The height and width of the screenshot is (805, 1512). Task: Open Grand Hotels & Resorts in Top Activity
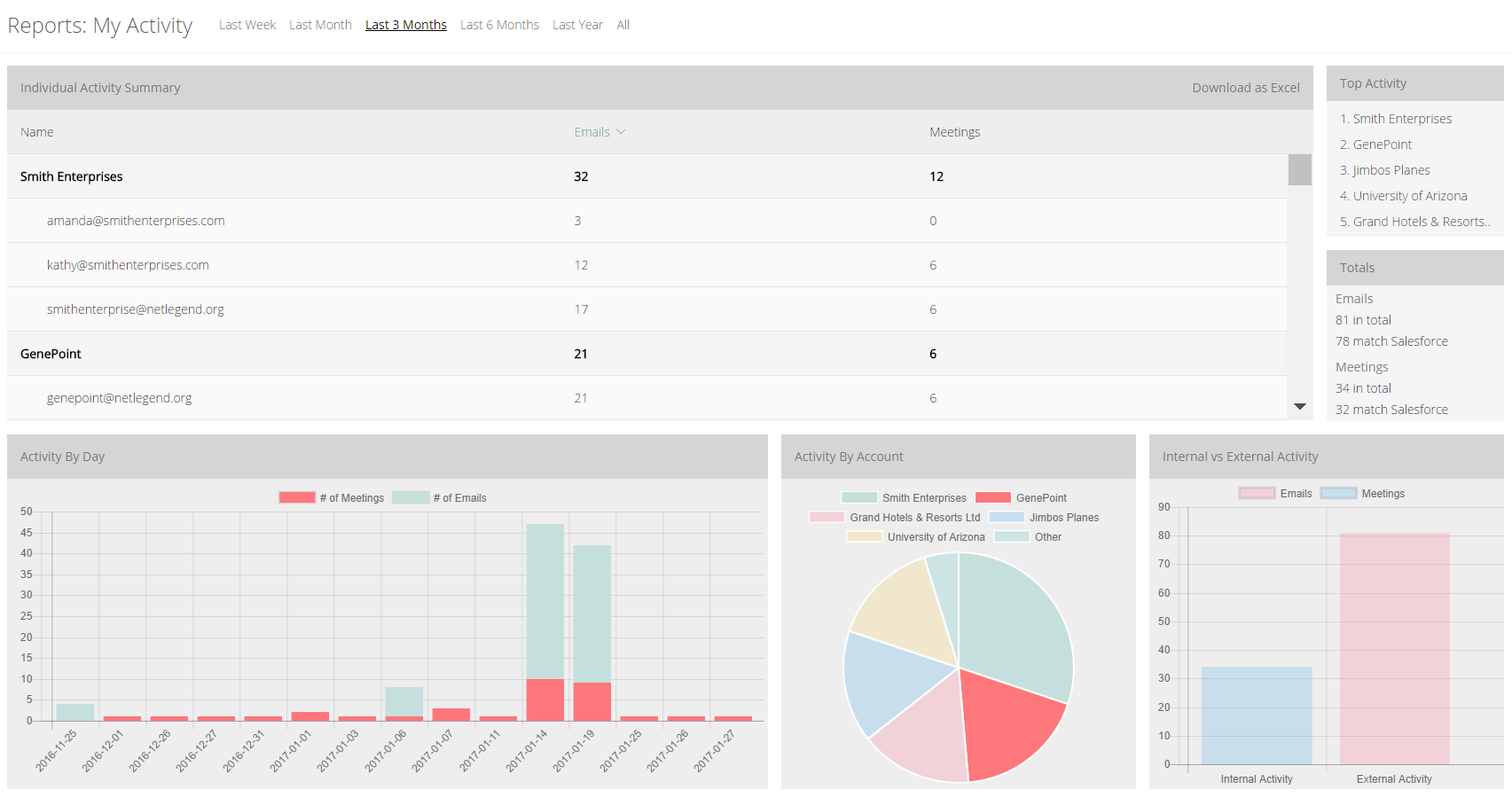click(1422, 222)
